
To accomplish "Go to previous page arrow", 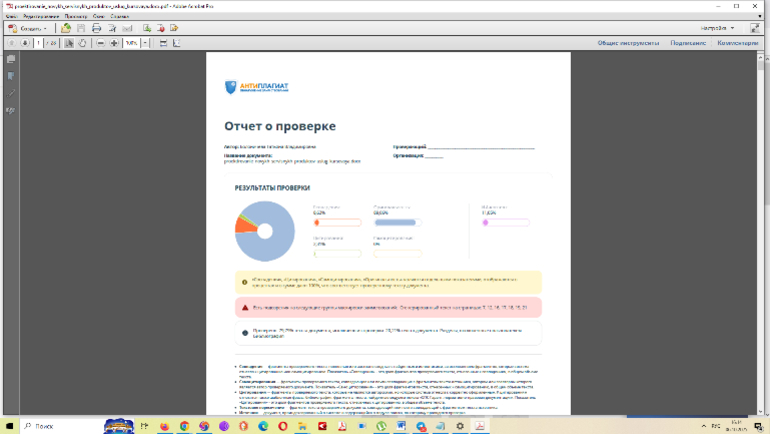I will coord(11,43).
